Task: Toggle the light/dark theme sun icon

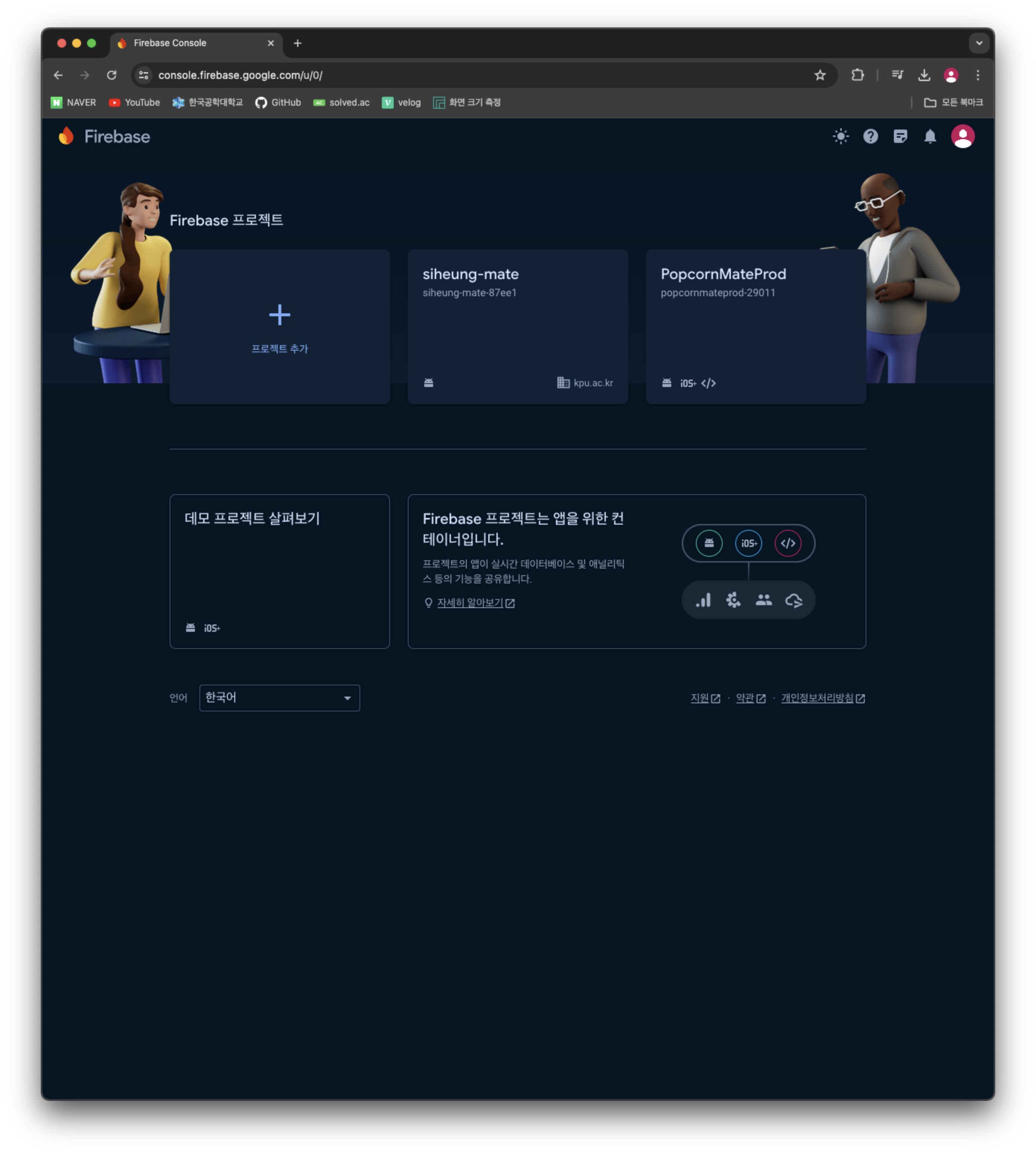Action: pyautogui.click(x=840, y=136)
